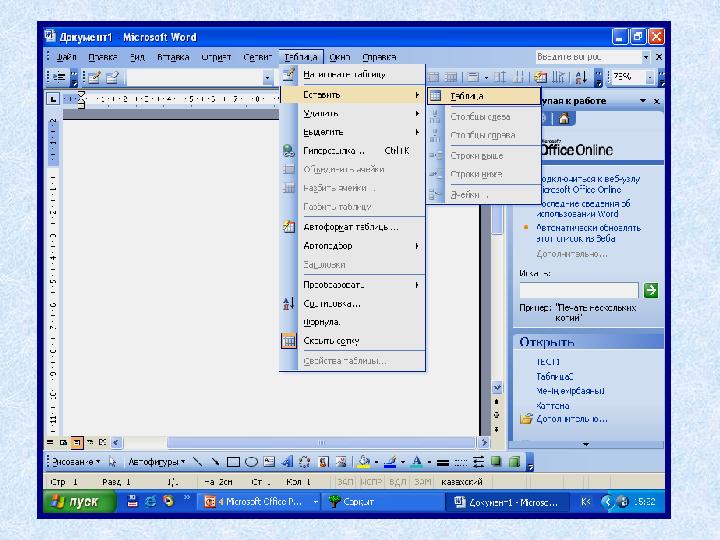Open Рисование dropdown menu
This screenshot has width=720, height=540.
[x=76, y=462]
